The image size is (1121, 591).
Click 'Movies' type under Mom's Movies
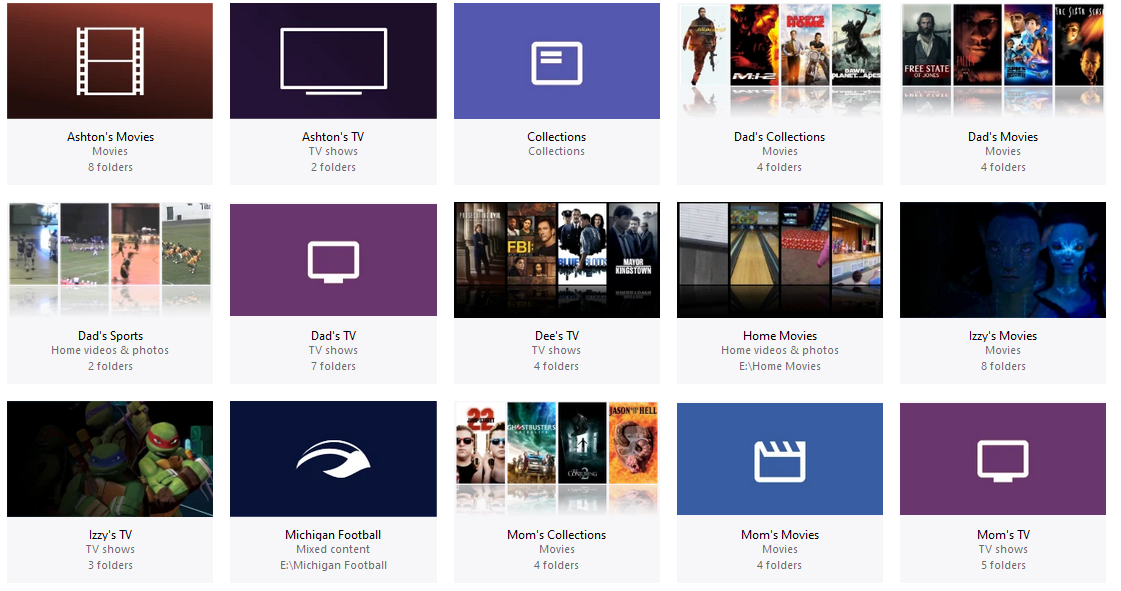pyautogui.click(x=779, y=550)
